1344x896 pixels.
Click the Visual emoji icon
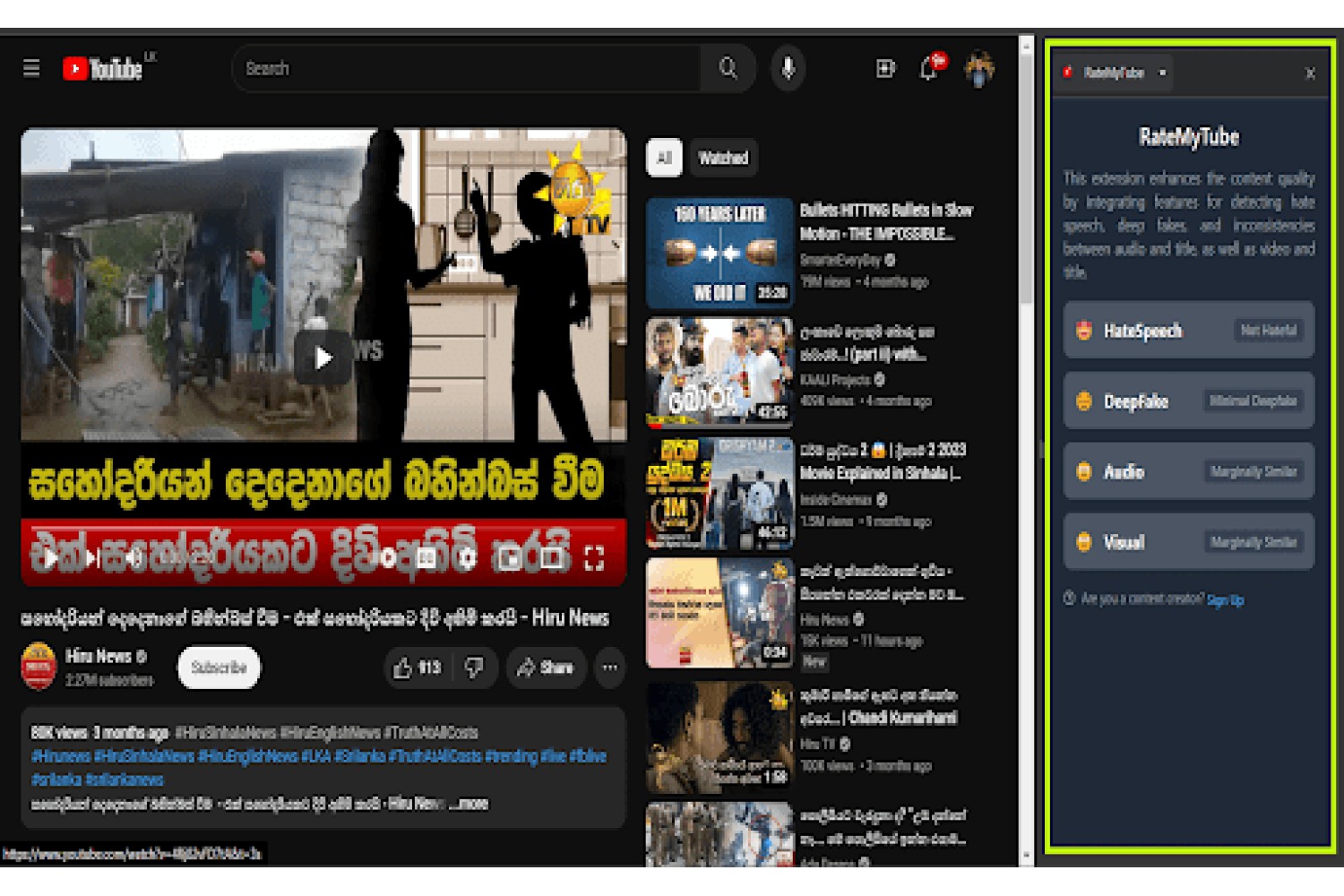[1084, 542]
